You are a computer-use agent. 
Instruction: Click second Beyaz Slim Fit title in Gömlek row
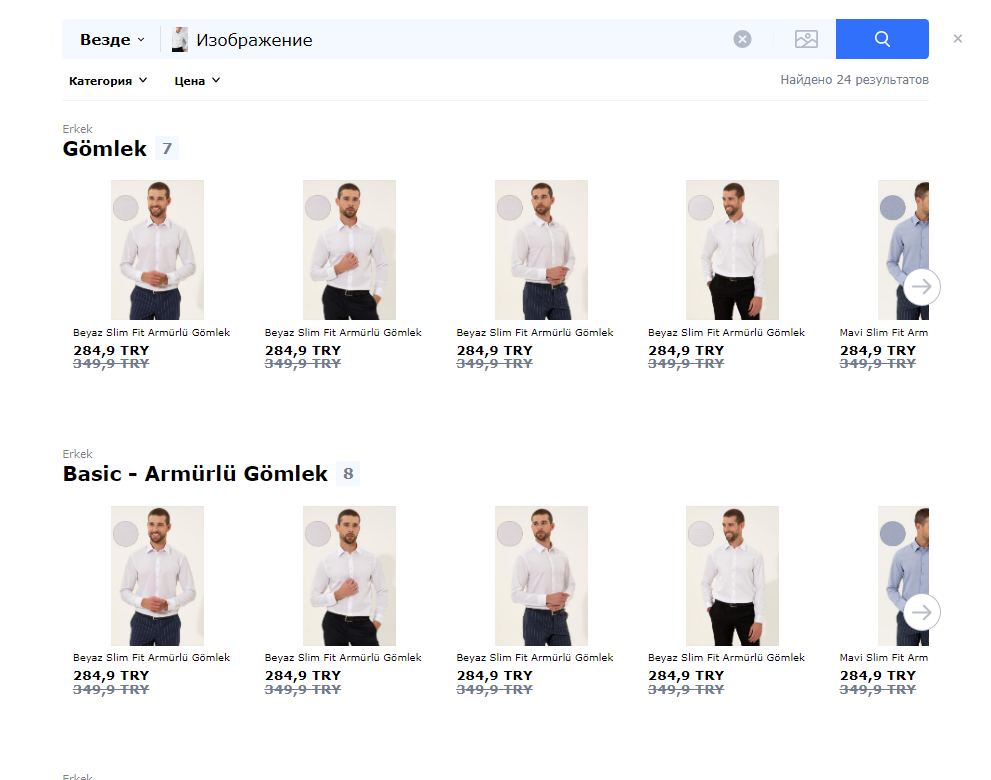click(343, 332)
